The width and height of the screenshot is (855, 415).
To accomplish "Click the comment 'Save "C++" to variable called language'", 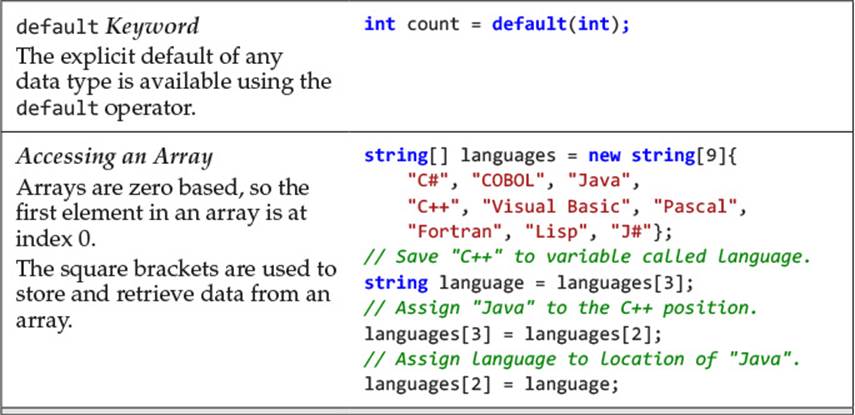I will pyautogui.click(x=588, y=257).
